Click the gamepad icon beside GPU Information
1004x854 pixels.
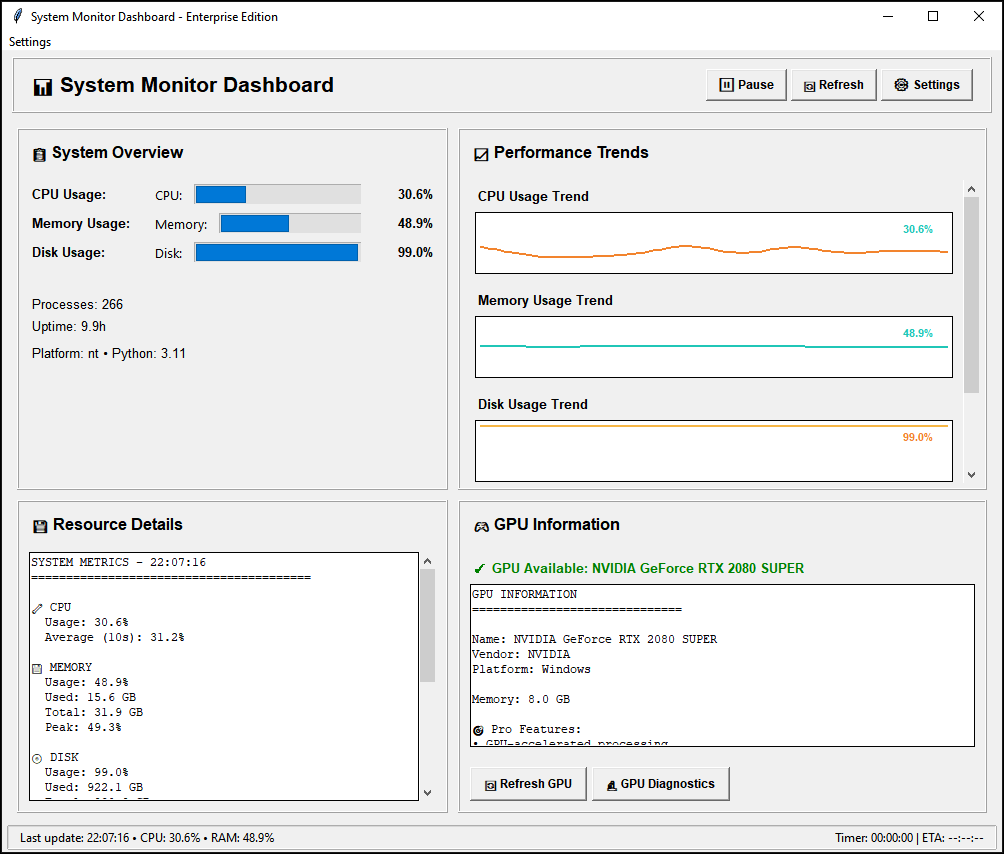[481, 524]
